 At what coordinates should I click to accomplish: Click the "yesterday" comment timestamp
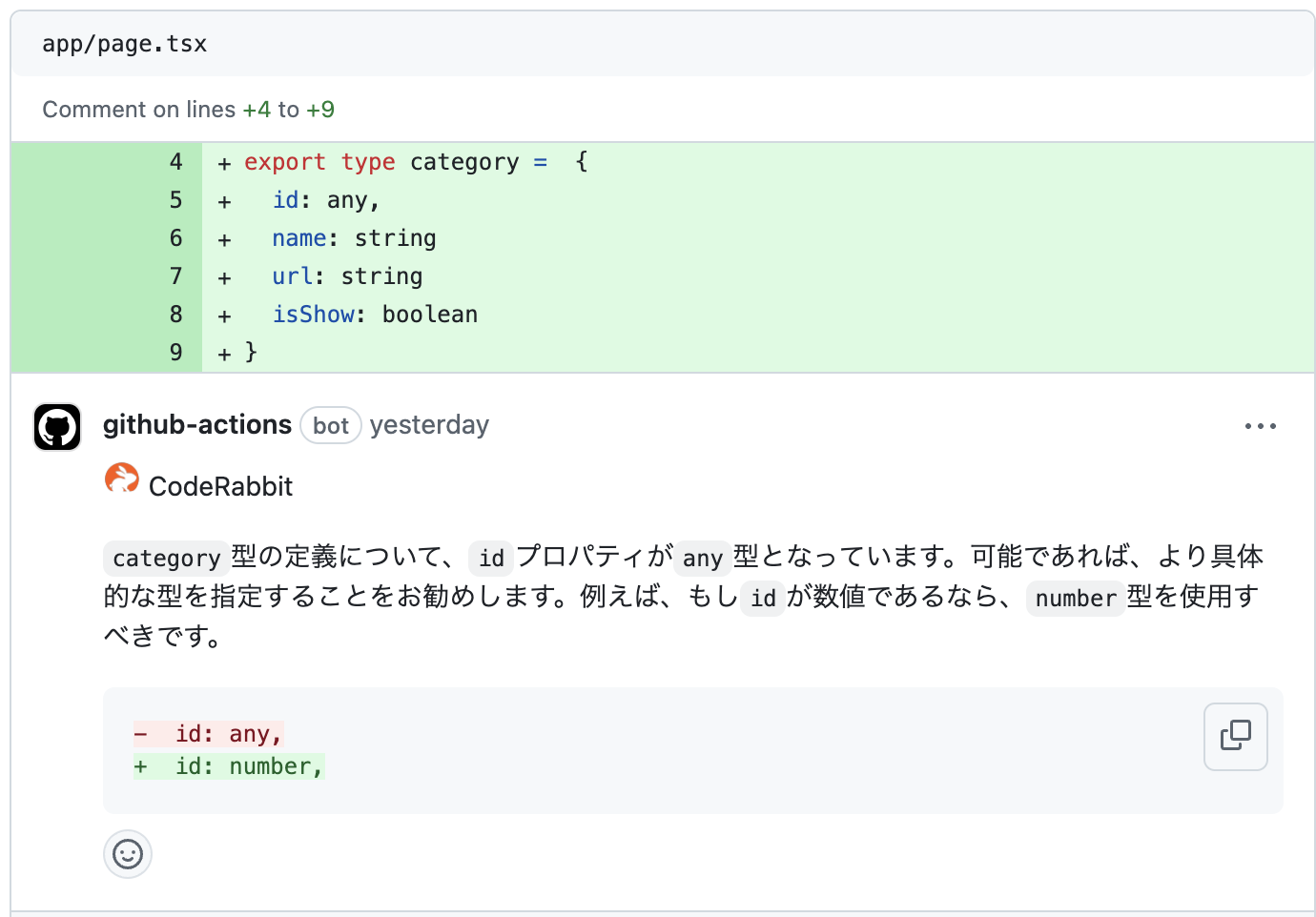(x=429, y=425)
